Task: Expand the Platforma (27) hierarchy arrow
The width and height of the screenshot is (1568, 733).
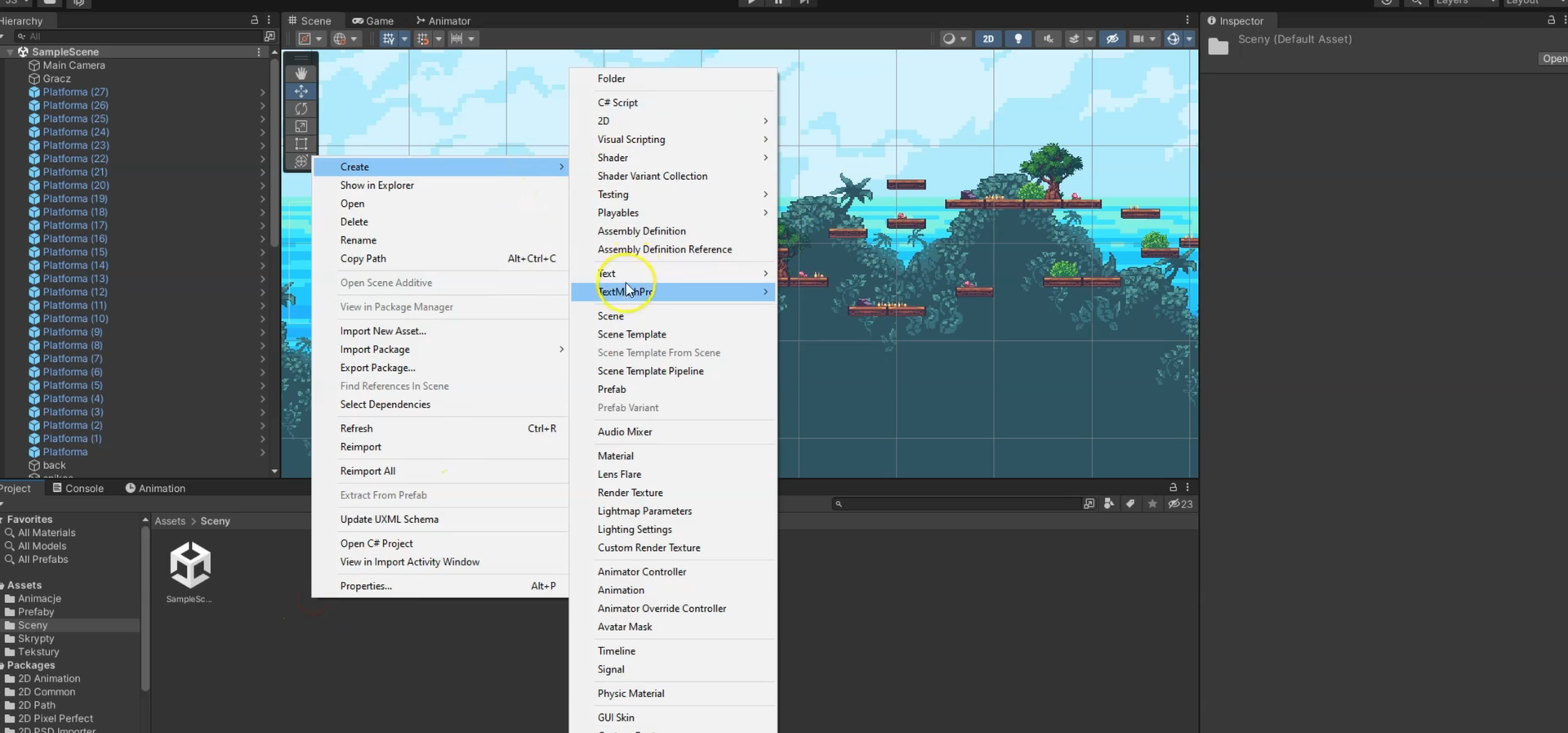Action: point(262,92)
